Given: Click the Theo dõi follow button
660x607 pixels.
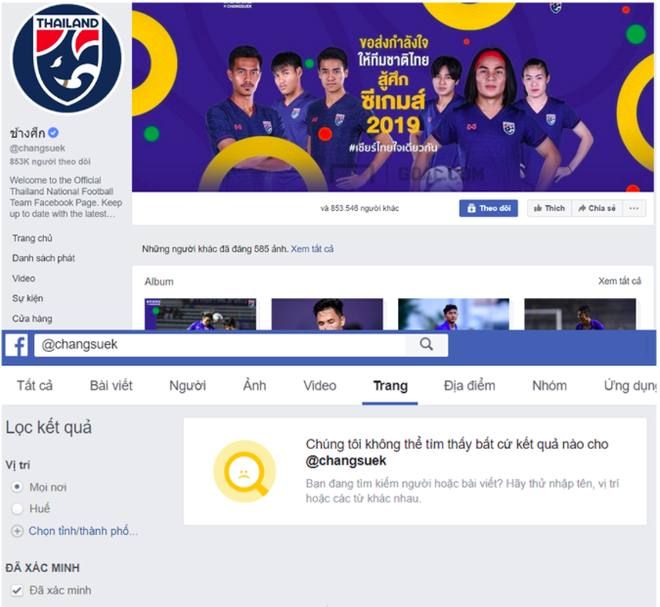Looking at the screenshot, I should pos(488,208).
